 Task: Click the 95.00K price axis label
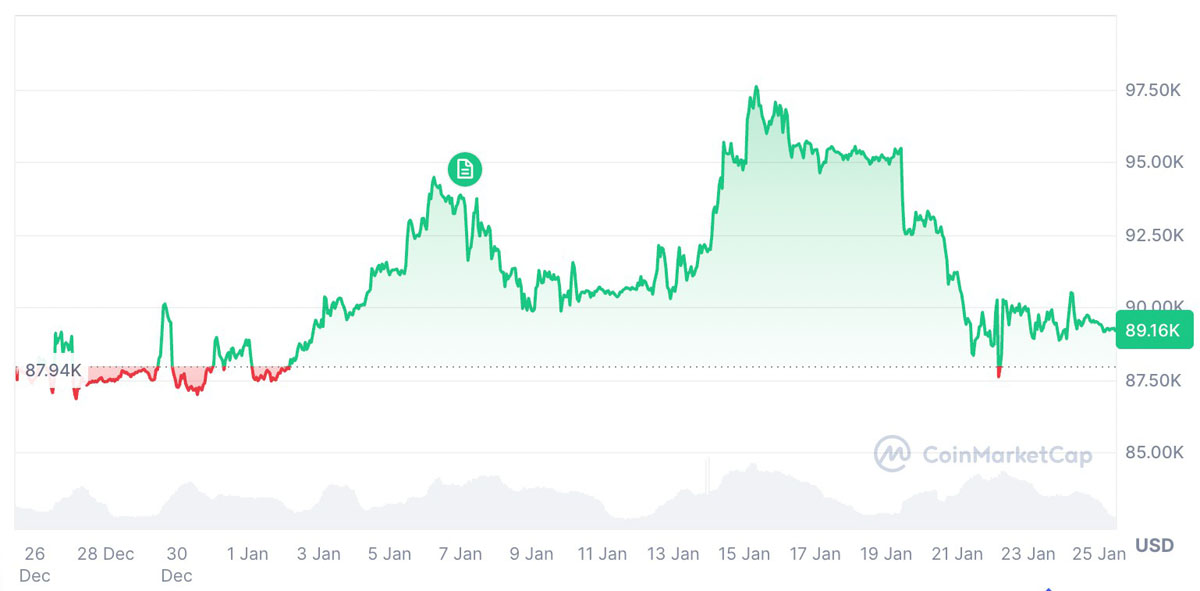pyautogui.click(x=1154, y=163)
